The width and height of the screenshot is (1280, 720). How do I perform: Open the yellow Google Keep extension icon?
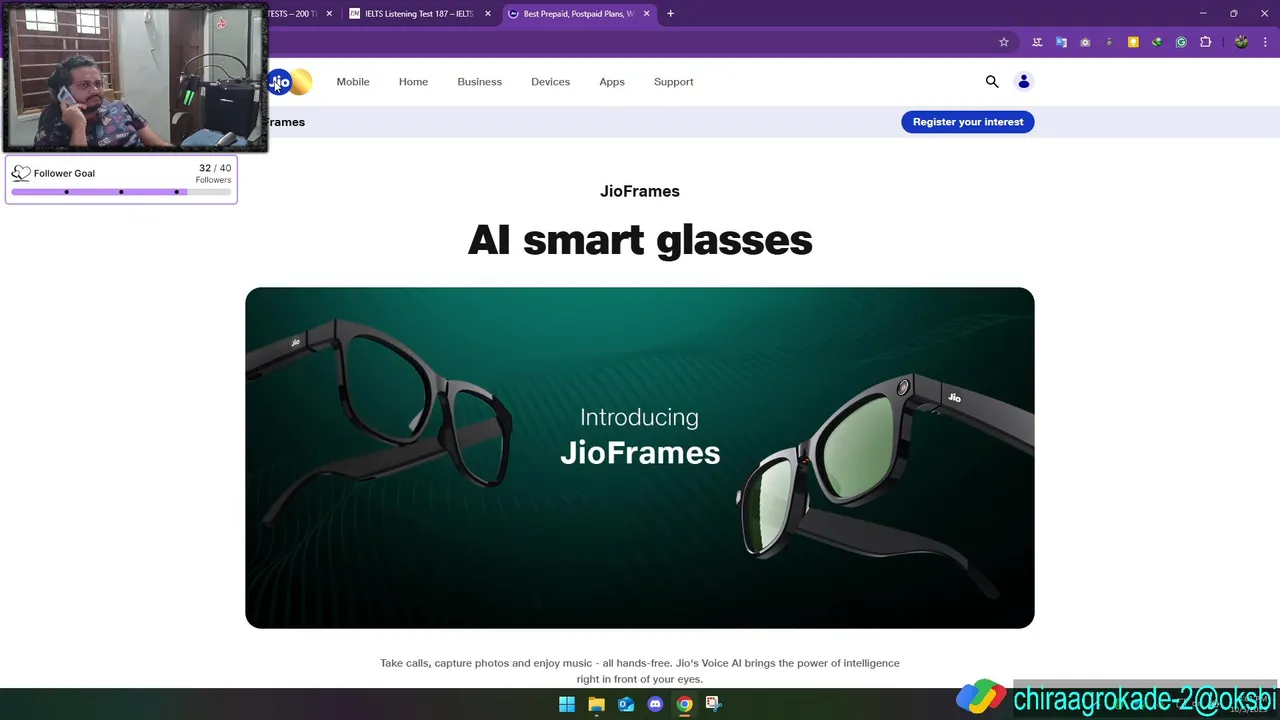pyautogui.click(x=1133, y=42)
